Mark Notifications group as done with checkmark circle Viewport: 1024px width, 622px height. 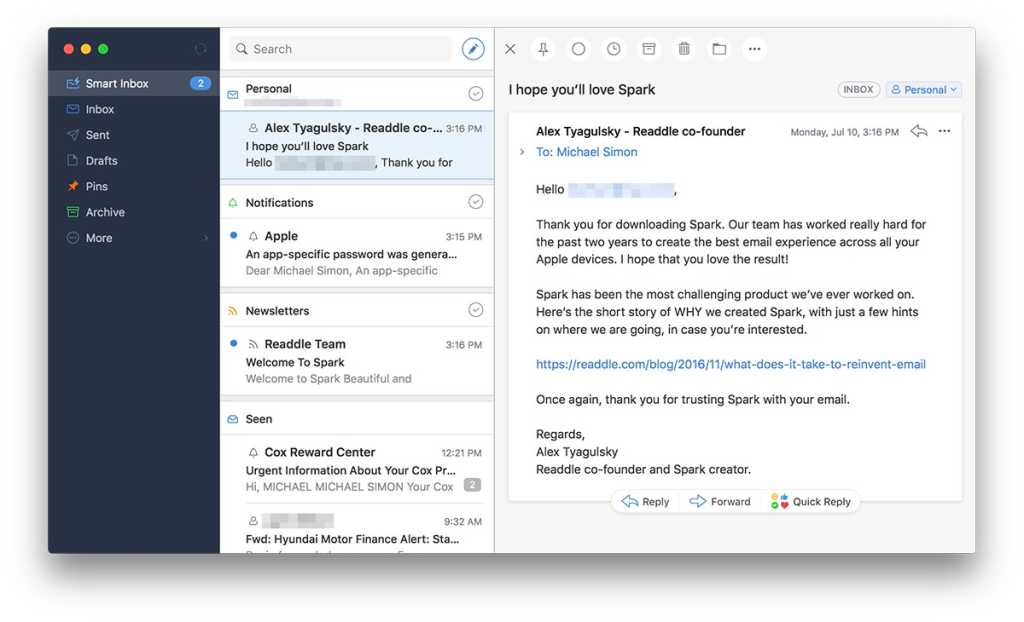click(x=476, y=202)
